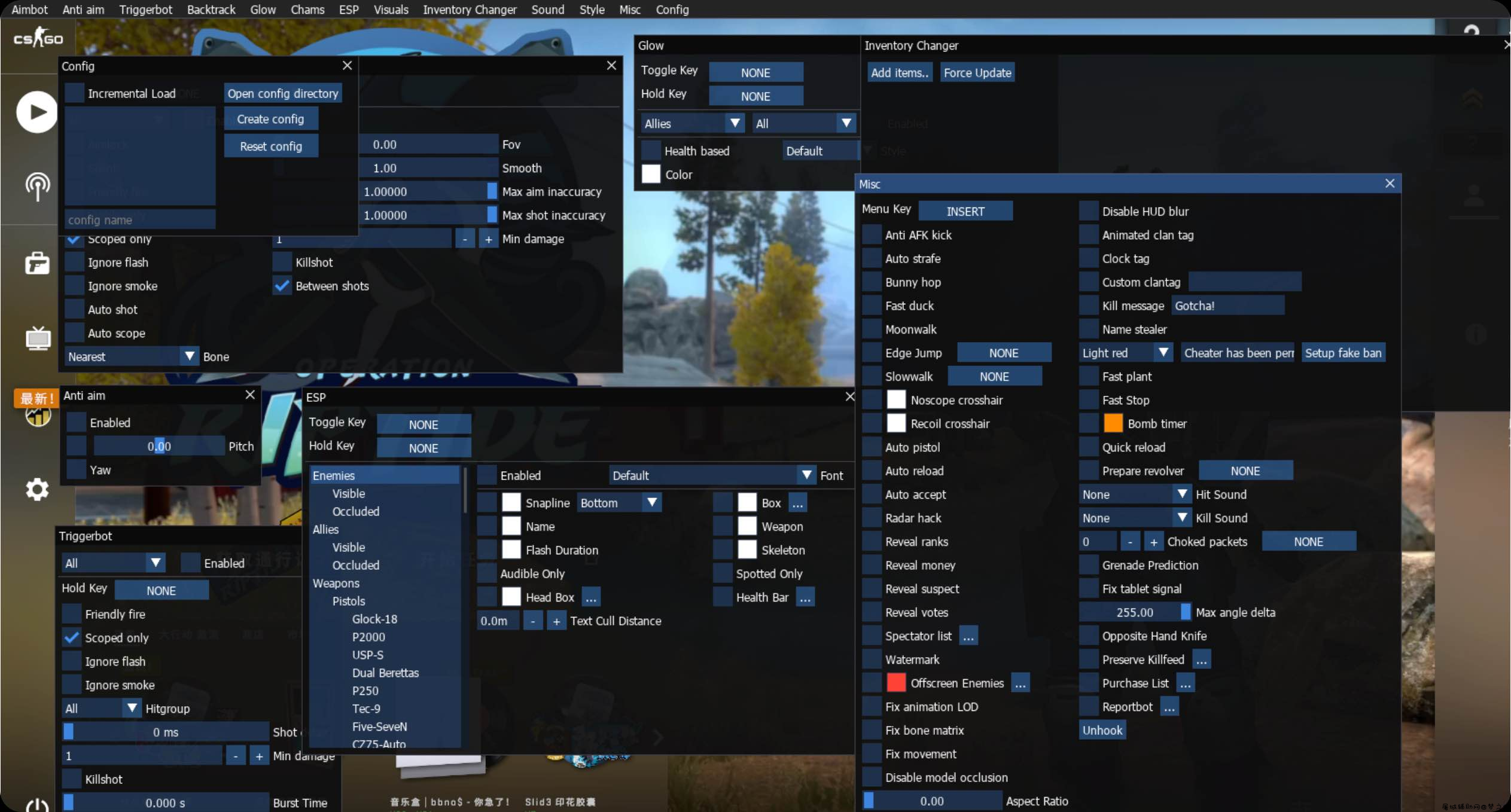Click Reset config button
This screenshot has width=1511, height=812.
271,146
